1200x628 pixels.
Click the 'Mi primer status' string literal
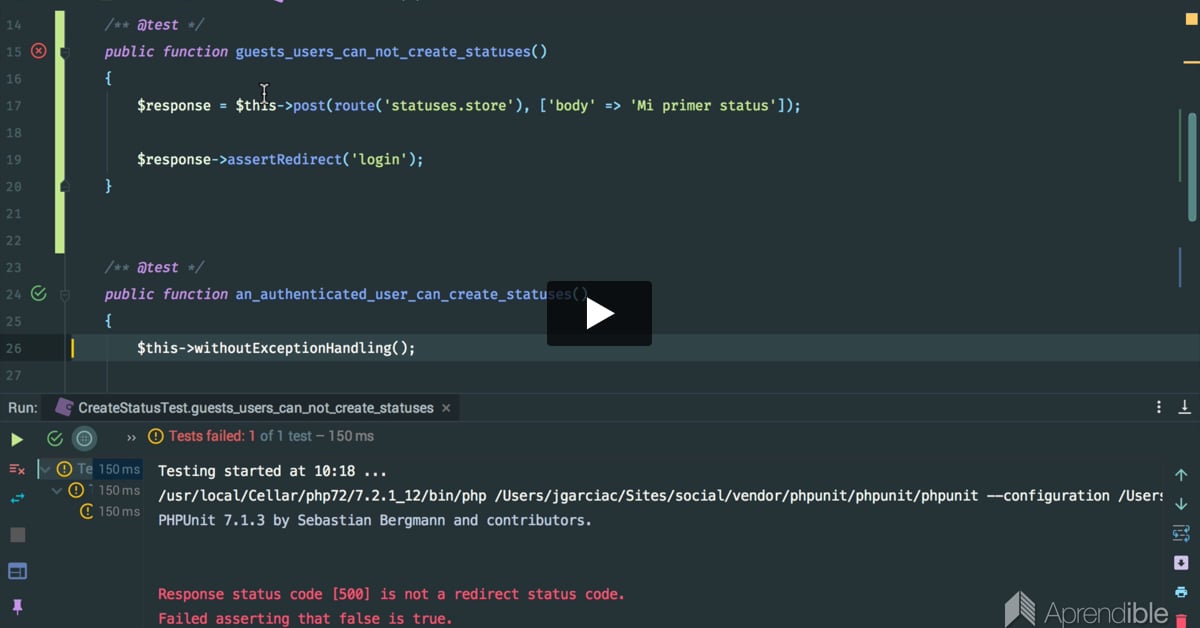pyautogui.click(x=703, y=105)
